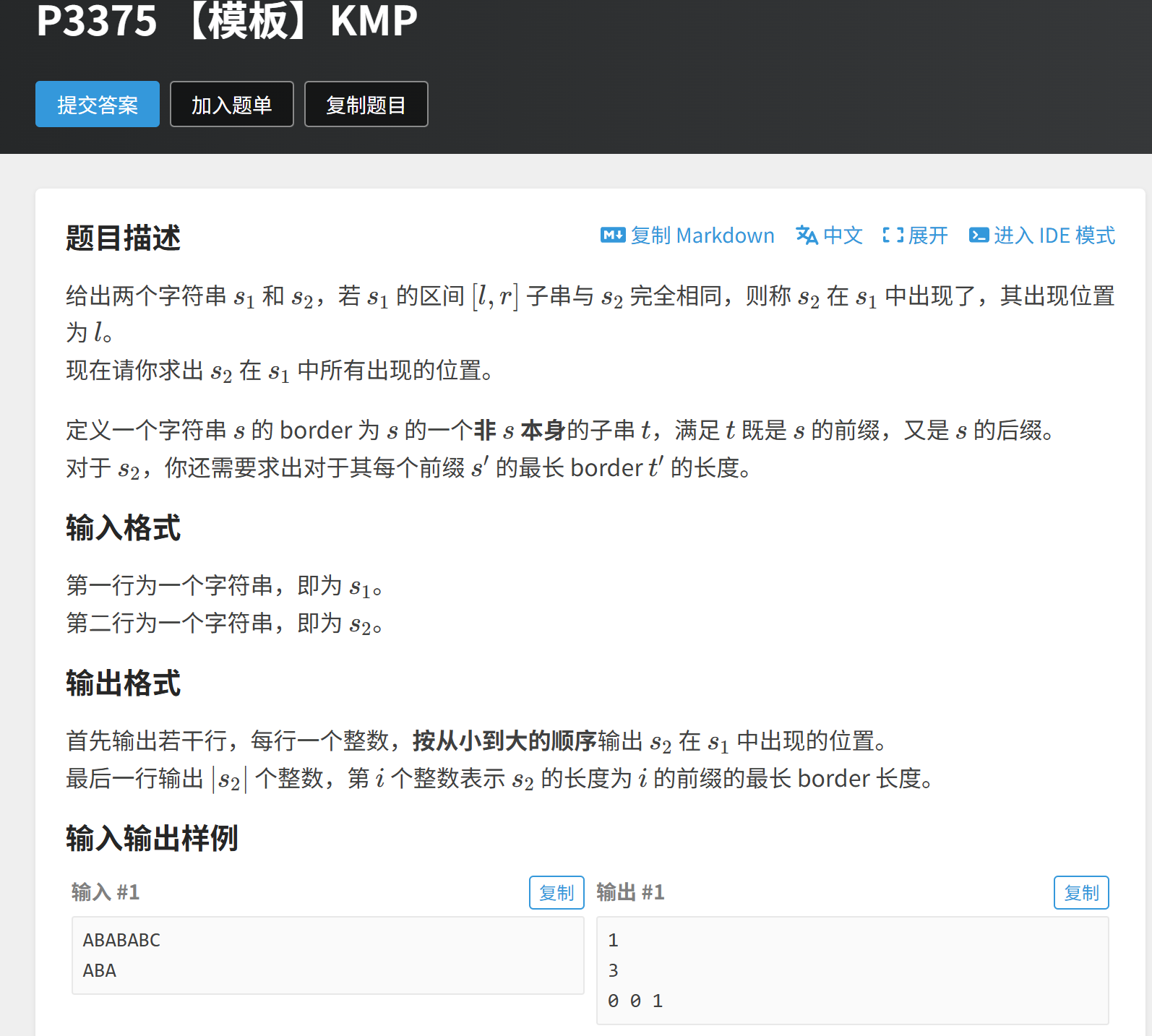
Task: Click the 输入 #1 label
Action: (x=106, y=892)
